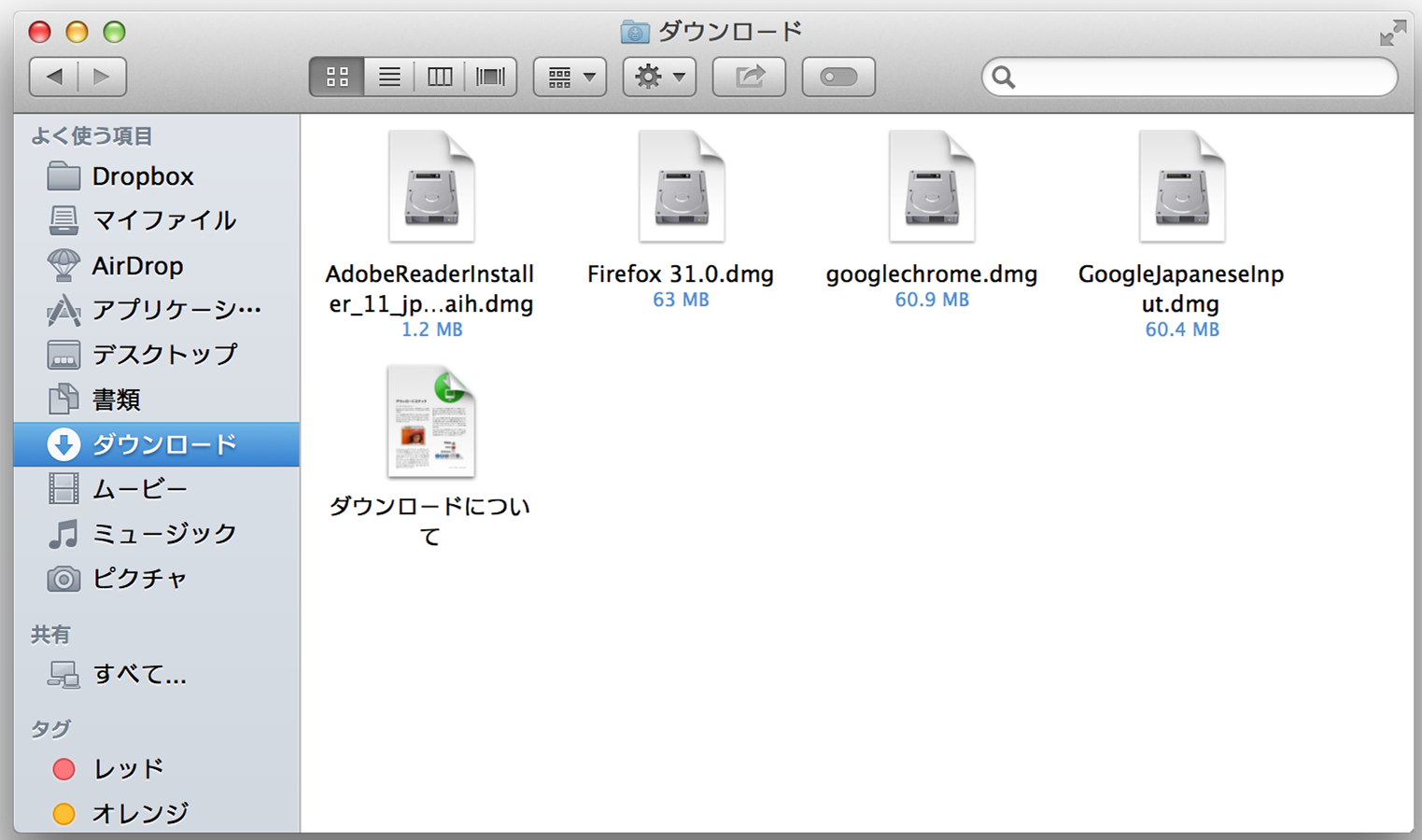Click the Edit Tags toolbar button
Viewport: 1422px width, 840px height.
pos(838,77)
